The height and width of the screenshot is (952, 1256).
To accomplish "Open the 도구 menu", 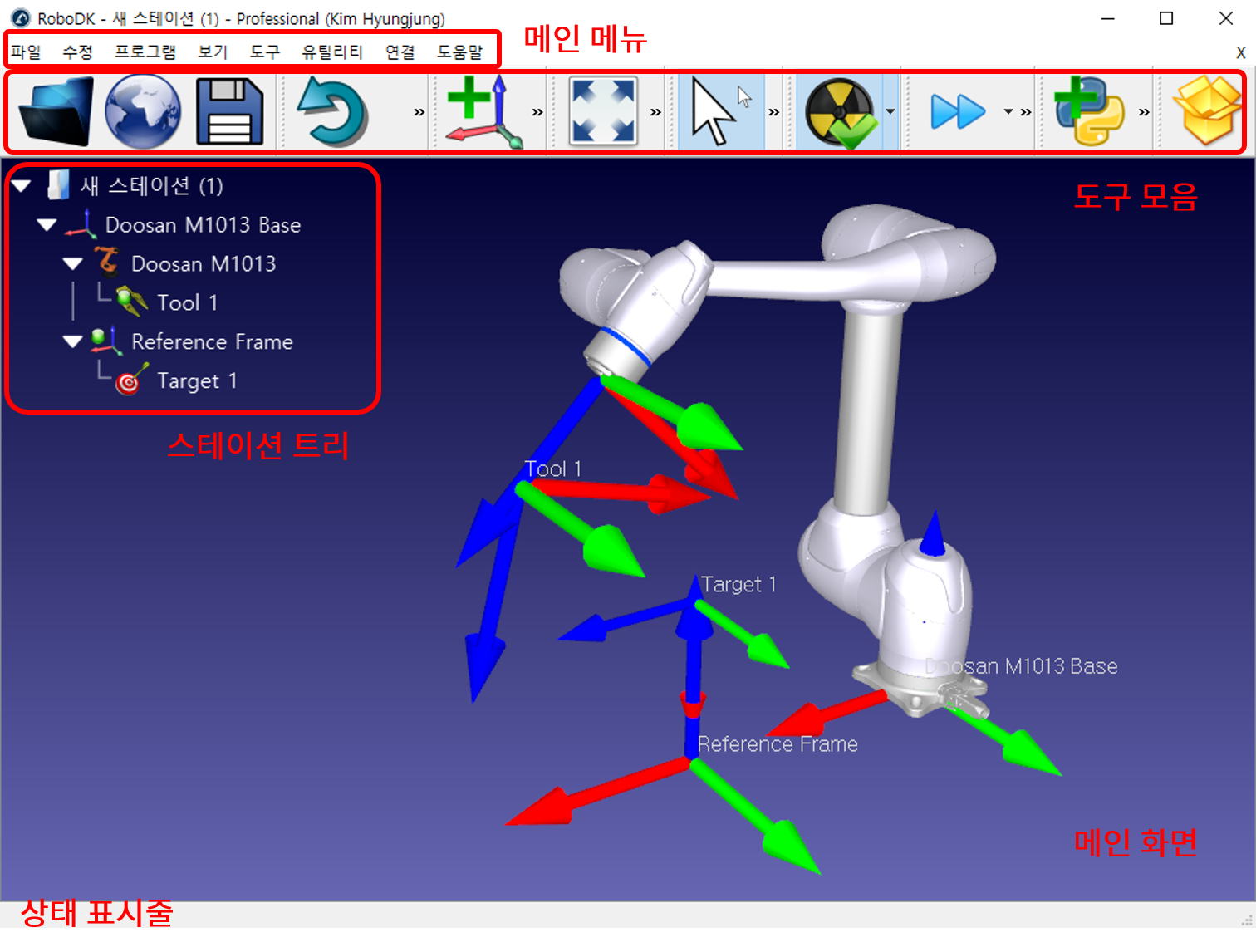I will pyautogui.click(x=265, y=52).
